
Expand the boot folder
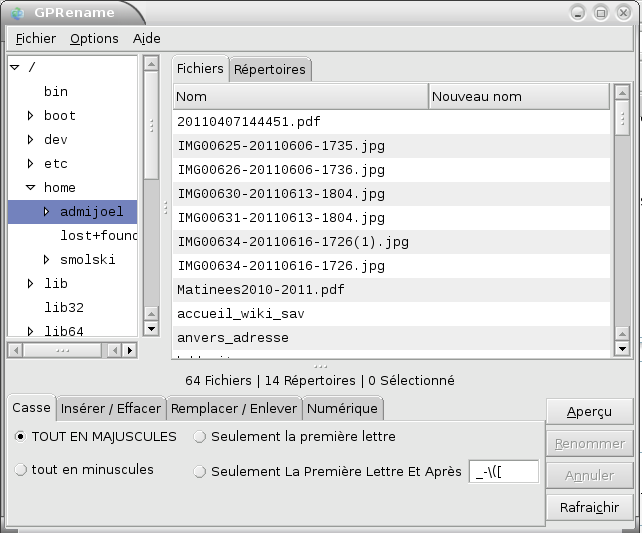coord(31,116)
